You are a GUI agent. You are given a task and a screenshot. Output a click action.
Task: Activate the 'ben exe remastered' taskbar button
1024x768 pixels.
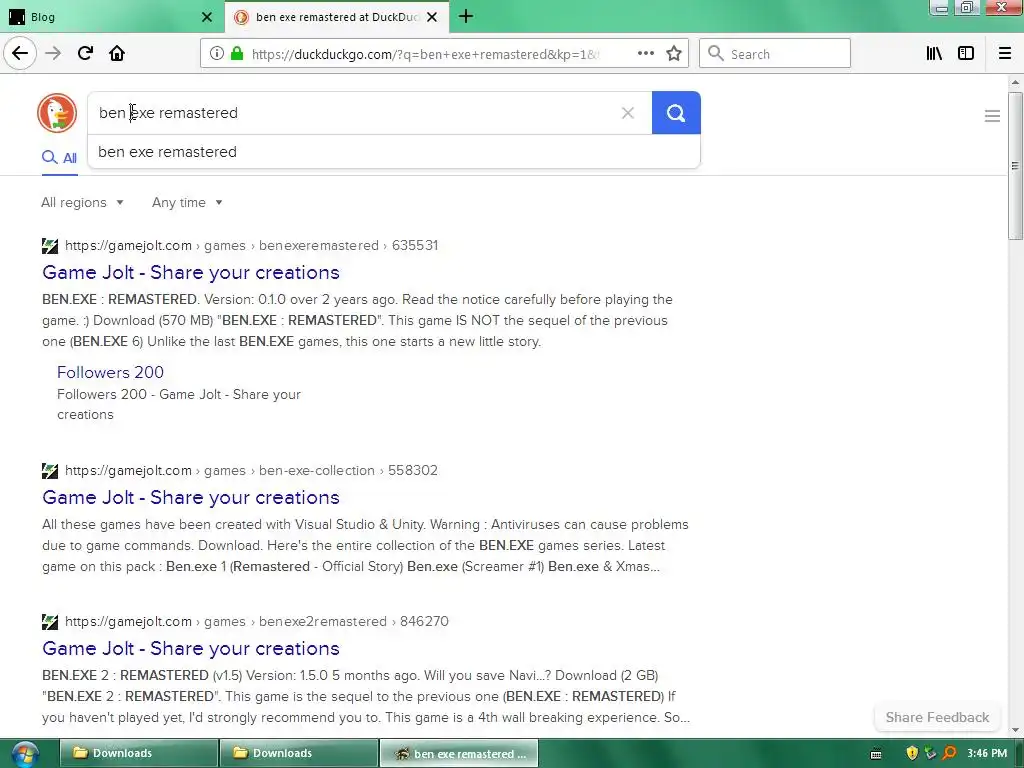click(x=459, y=754)
